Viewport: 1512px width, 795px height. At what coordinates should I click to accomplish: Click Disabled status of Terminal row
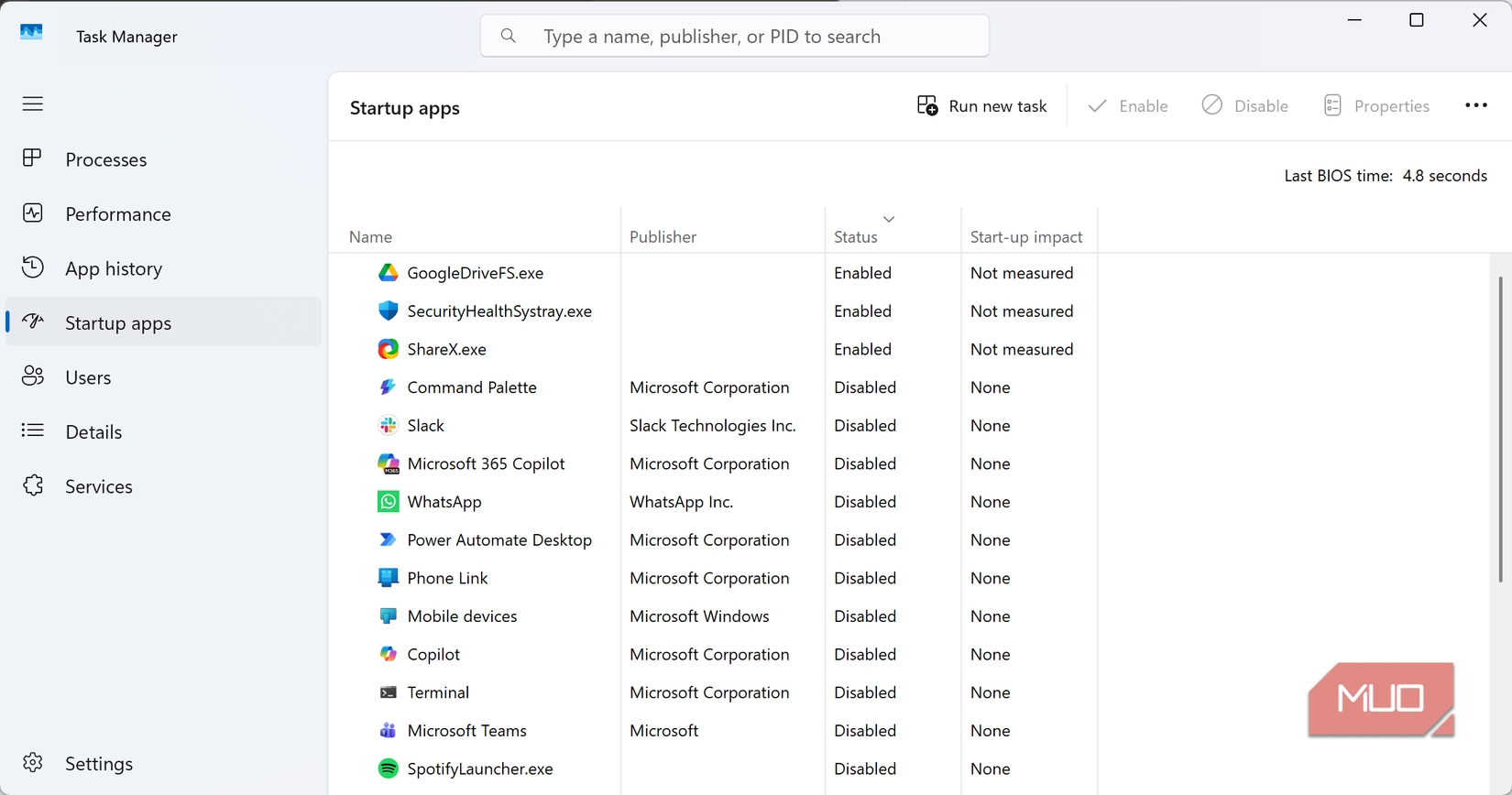[865, 692]
